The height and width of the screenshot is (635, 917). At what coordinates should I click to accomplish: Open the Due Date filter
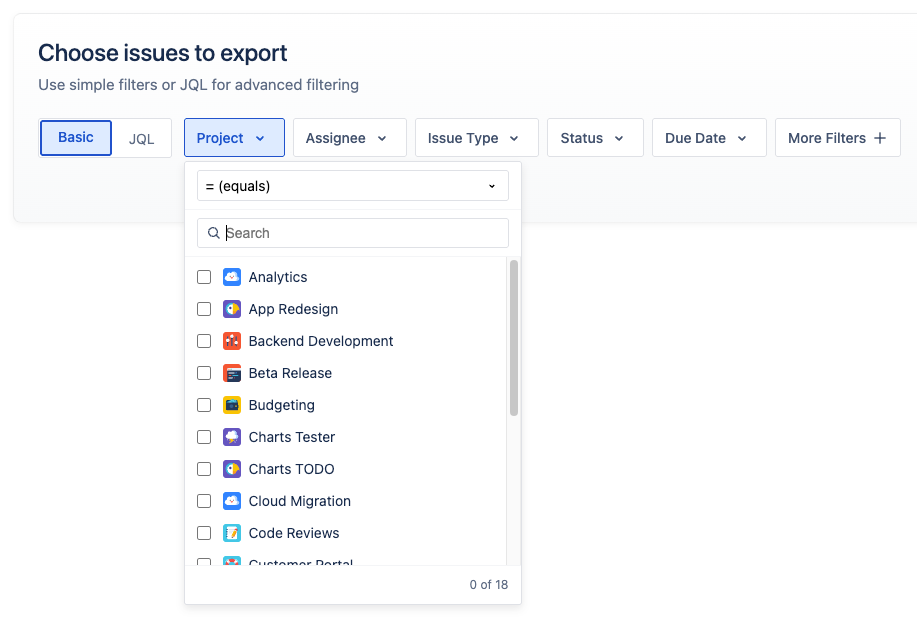tap(708, 138)
